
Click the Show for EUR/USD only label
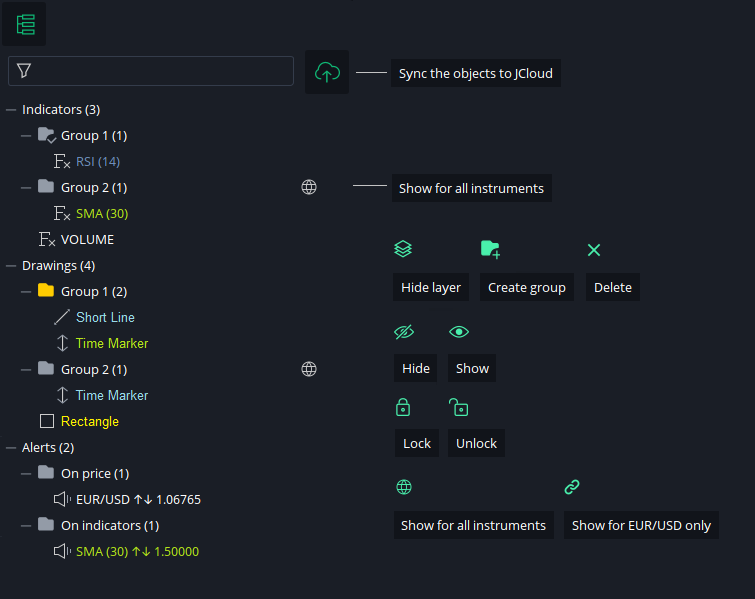(641, 525)
